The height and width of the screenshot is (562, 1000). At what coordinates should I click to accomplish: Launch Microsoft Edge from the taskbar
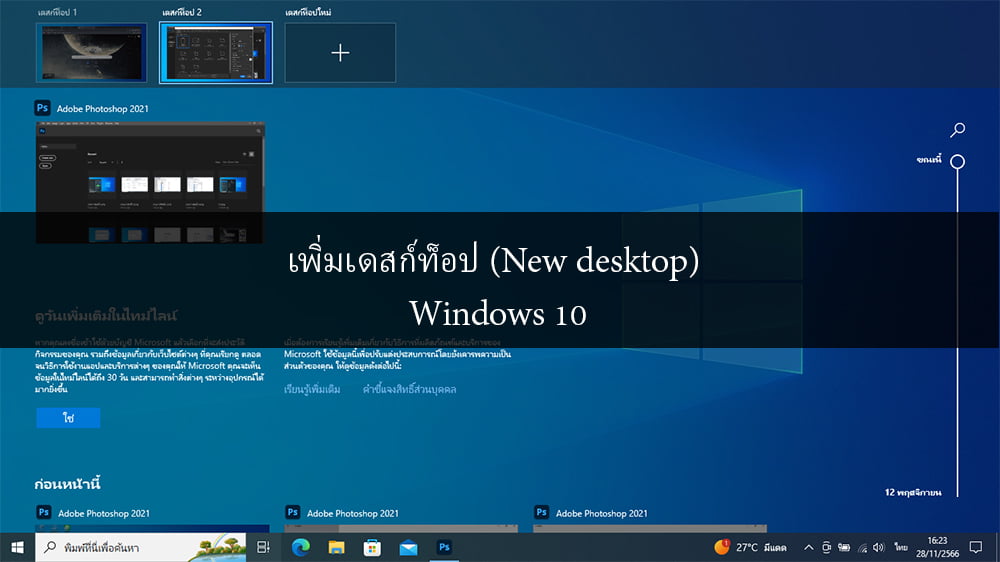[300, 547]
